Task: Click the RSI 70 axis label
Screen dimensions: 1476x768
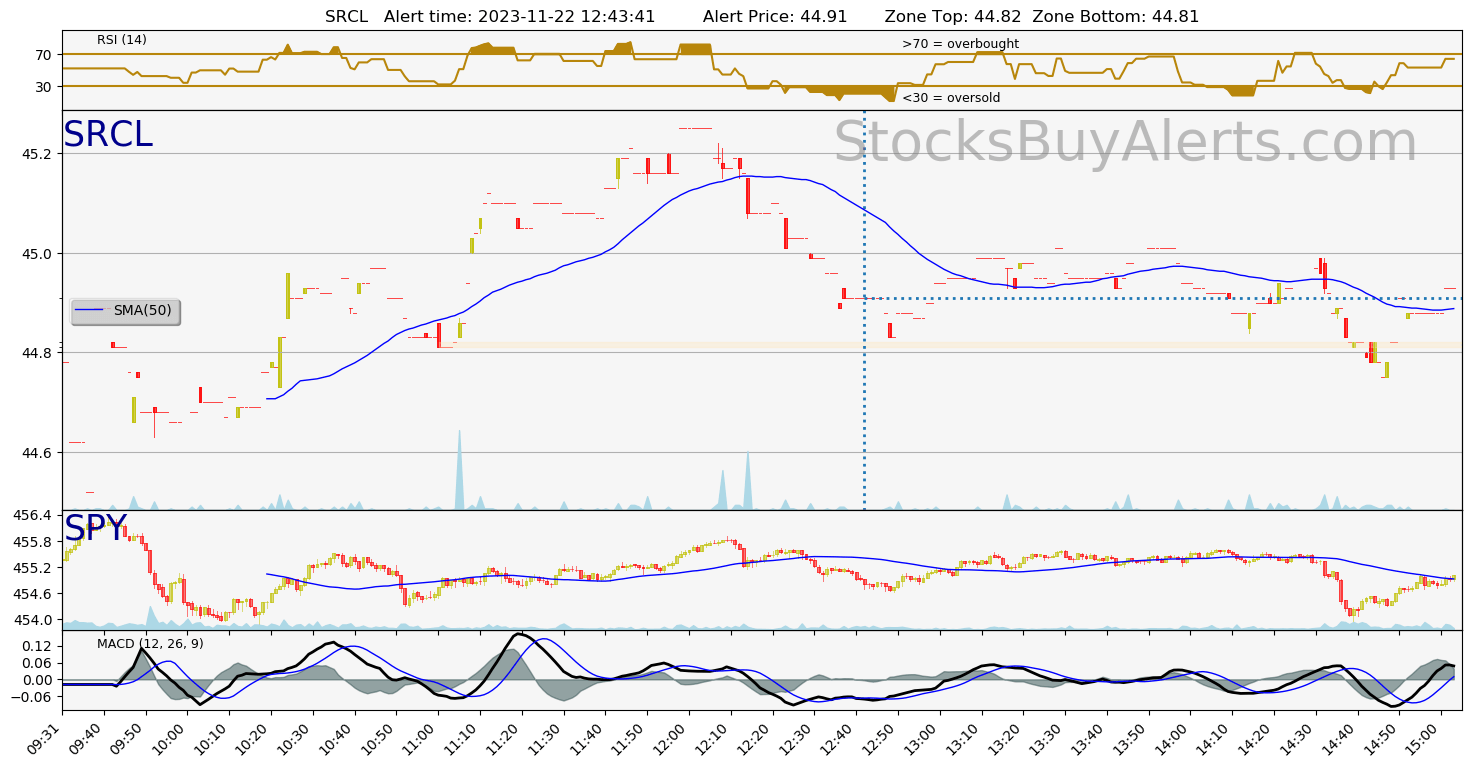Action: tap(46, 55)
